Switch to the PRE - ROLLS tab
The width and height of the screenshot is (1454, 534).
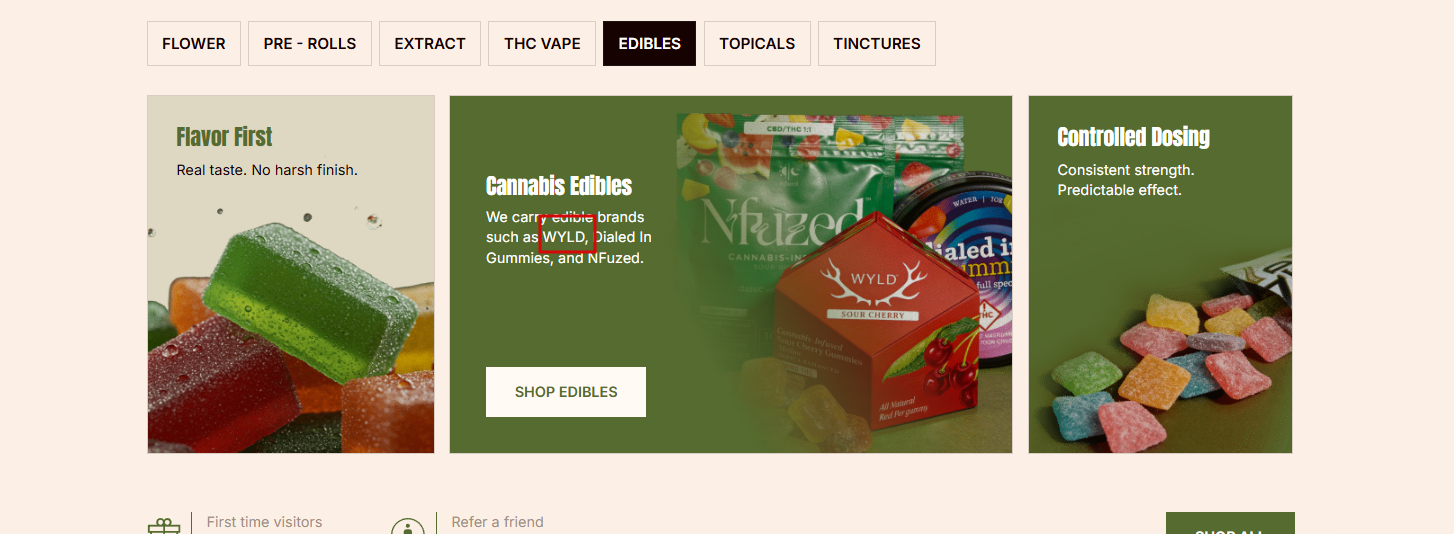point(310,44)
